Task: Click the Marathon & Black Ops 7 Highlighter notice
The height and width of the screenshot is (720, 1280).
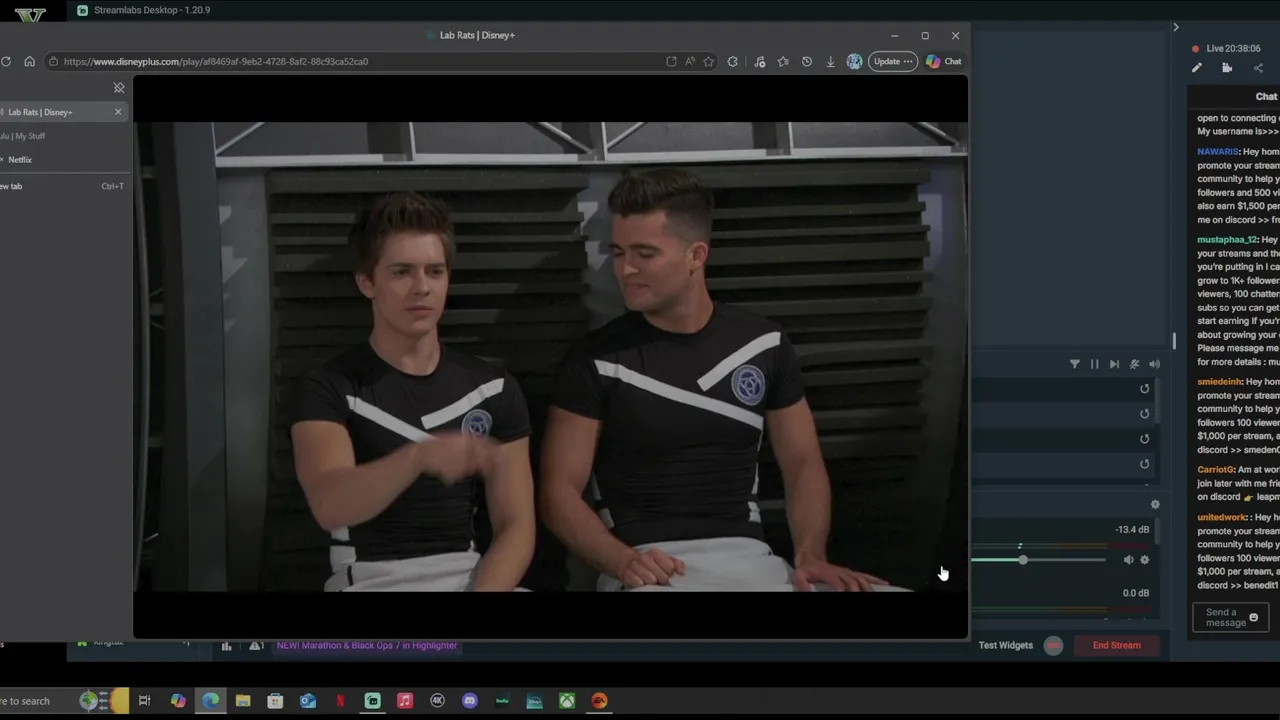Action: (x=367, y=645)
